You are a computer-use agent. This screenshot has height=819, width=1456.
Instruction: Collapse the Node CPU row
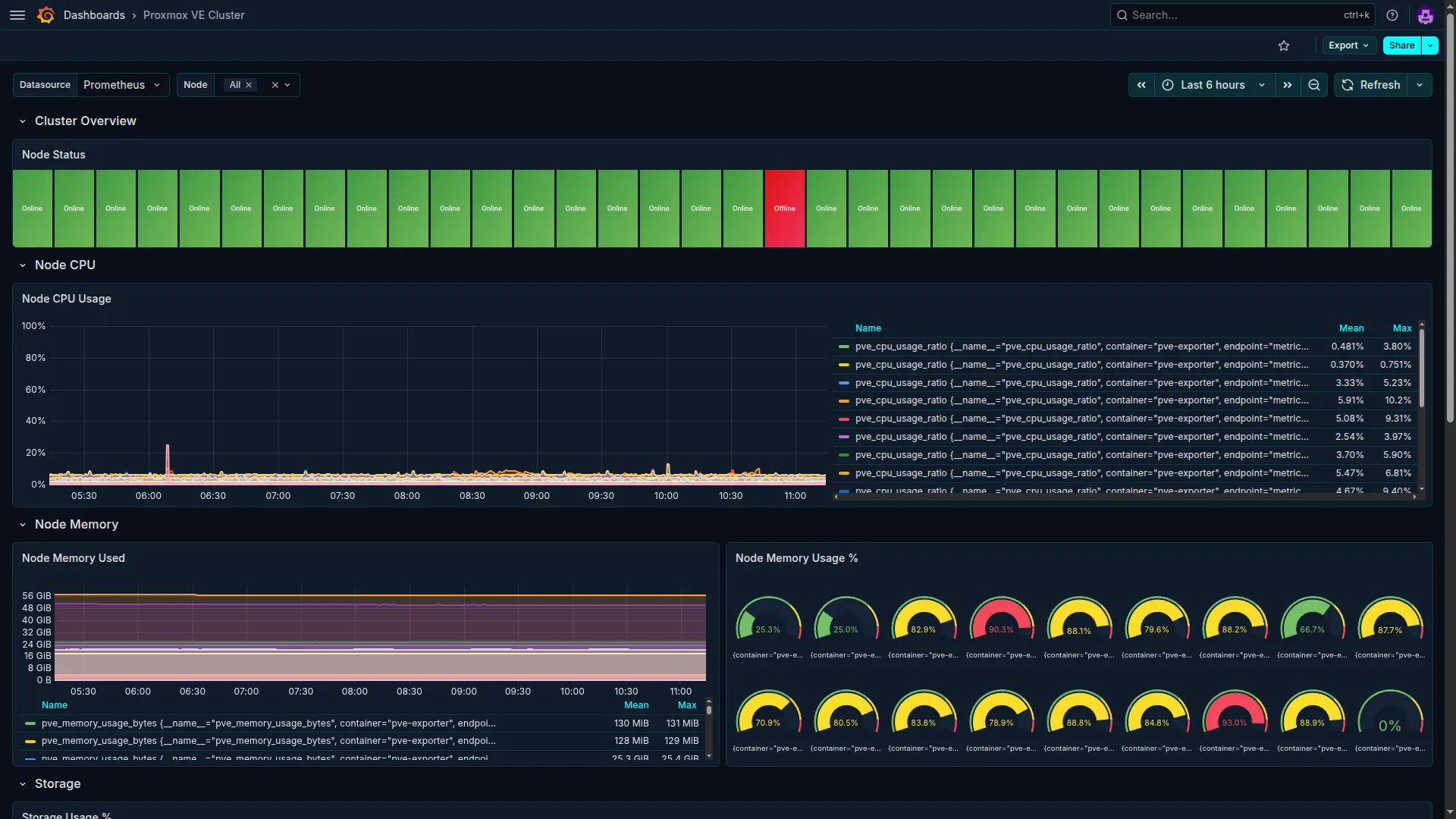tap(23, 265)
